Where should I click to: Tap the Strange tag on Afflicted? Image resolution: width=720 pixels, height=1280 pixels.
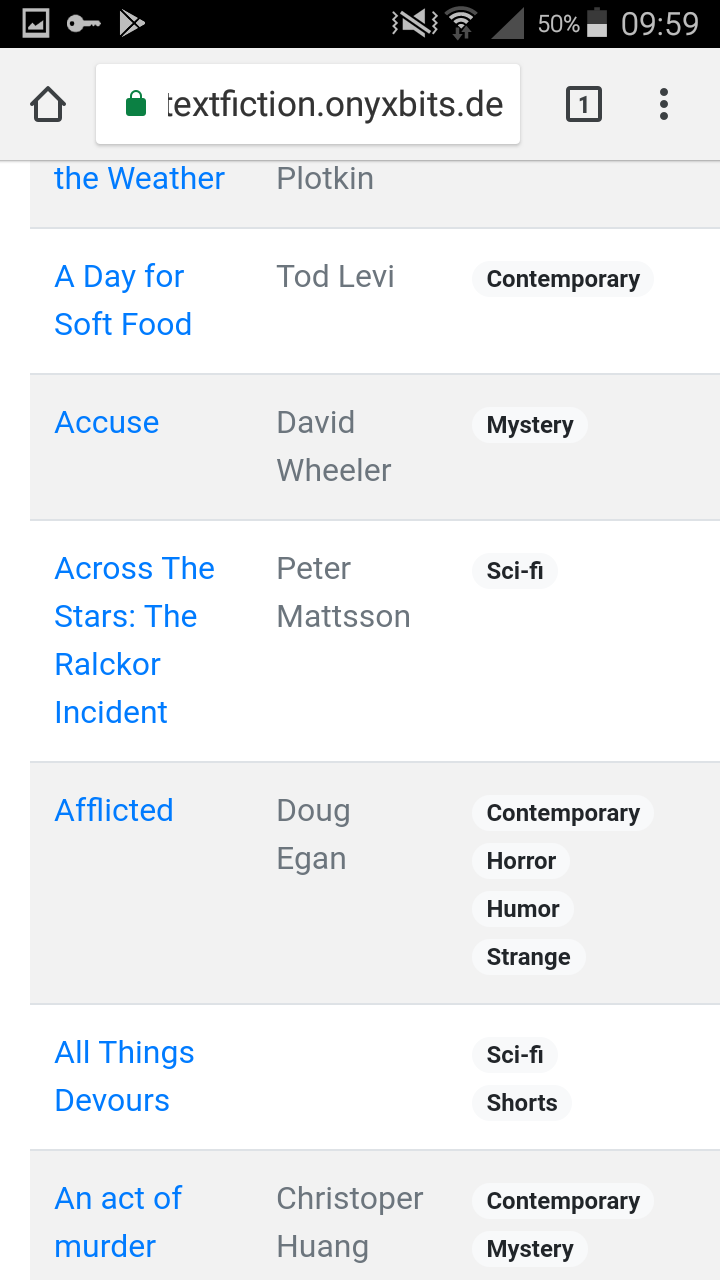tap(528, 957)
